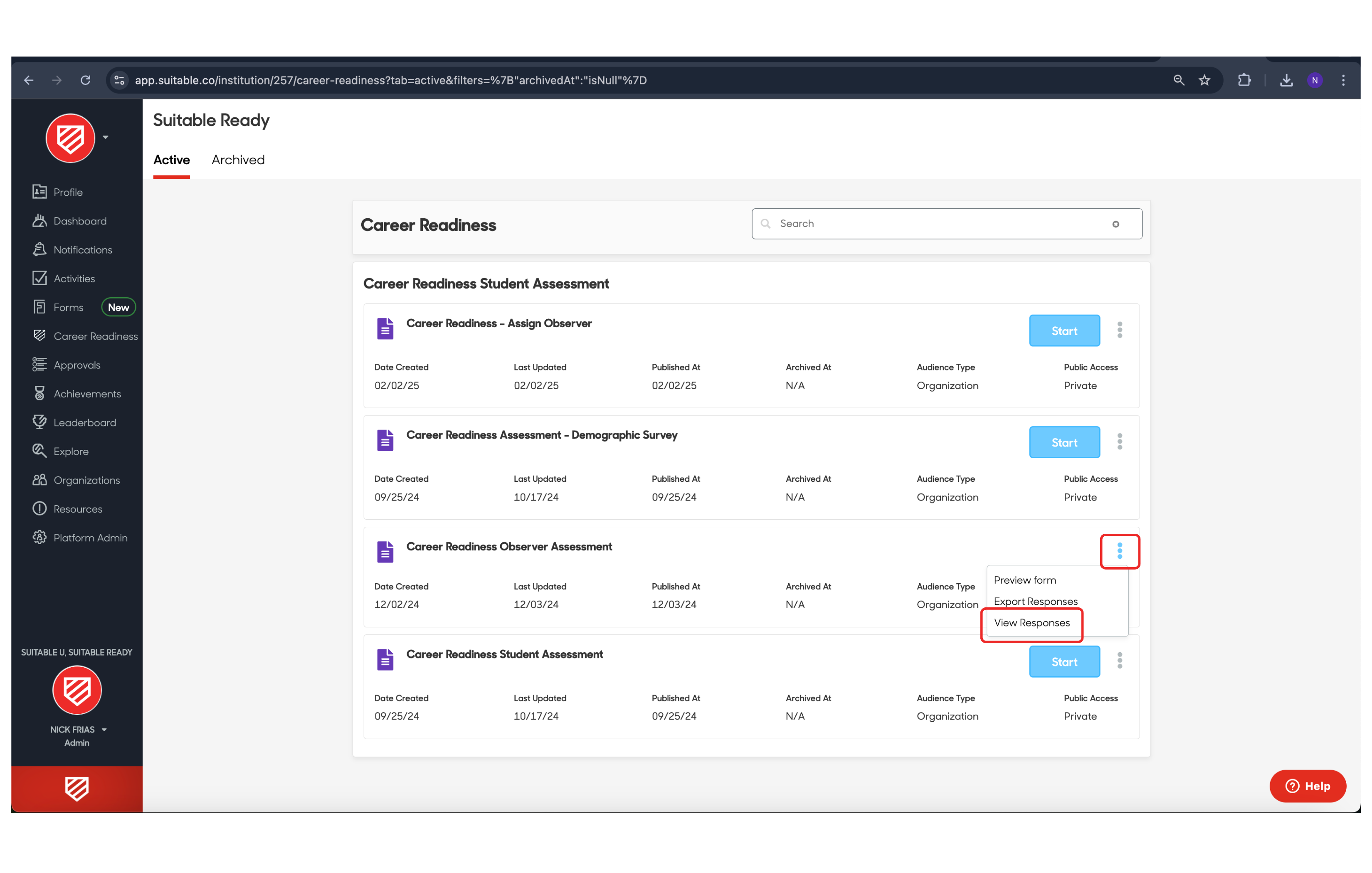Viewport: 1372px width, 873px height.
Task: Open Approvals in the sidebar
Action: coord(67,365)
